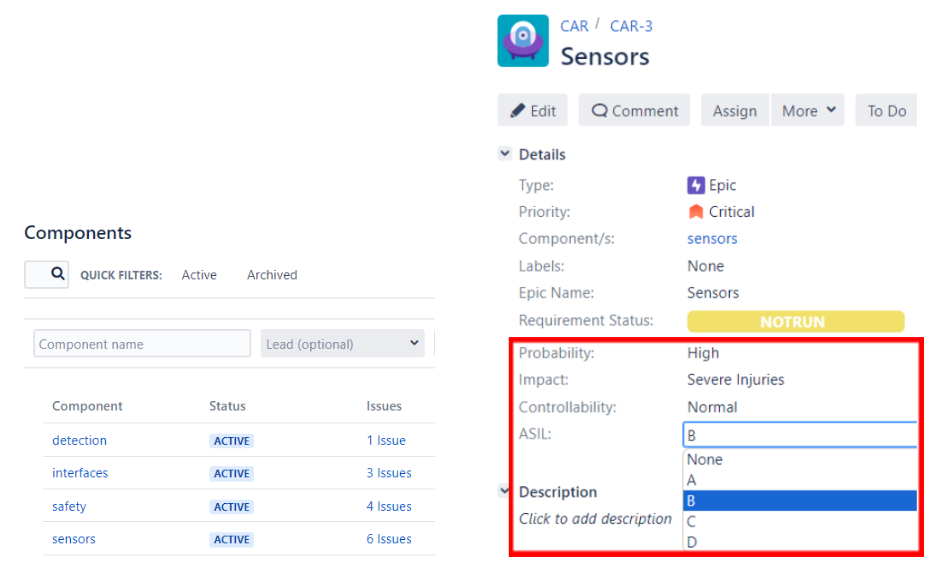Click the Critical priority icon
This screenshot has width=933, height=562.
point(695,212)
